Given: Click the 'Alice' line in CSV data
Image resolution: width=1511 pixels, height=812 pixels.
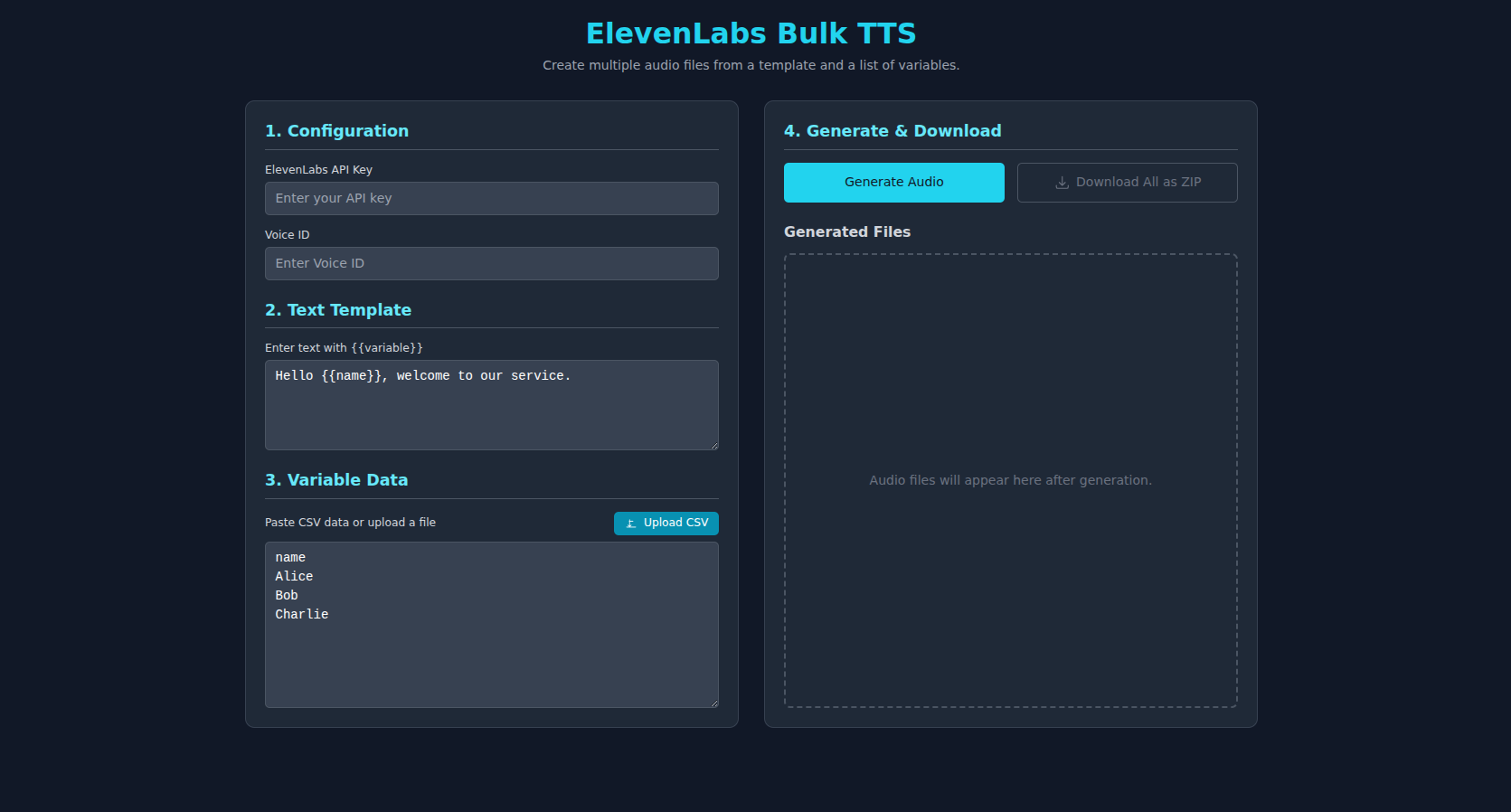Looking at the screenshot, I should (294, 577).
